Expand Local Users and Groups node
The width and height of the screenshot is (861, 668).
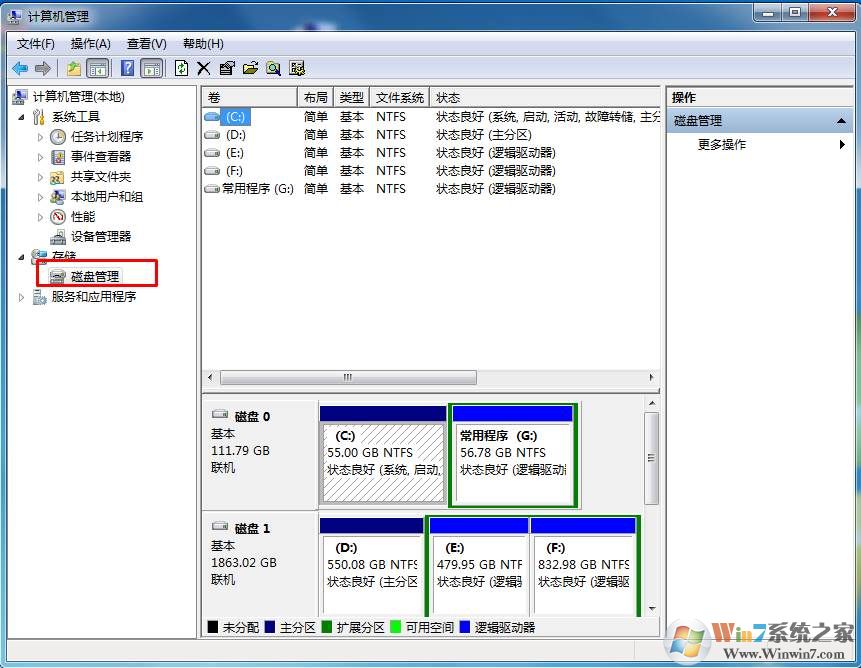click(x=40, y=197)
